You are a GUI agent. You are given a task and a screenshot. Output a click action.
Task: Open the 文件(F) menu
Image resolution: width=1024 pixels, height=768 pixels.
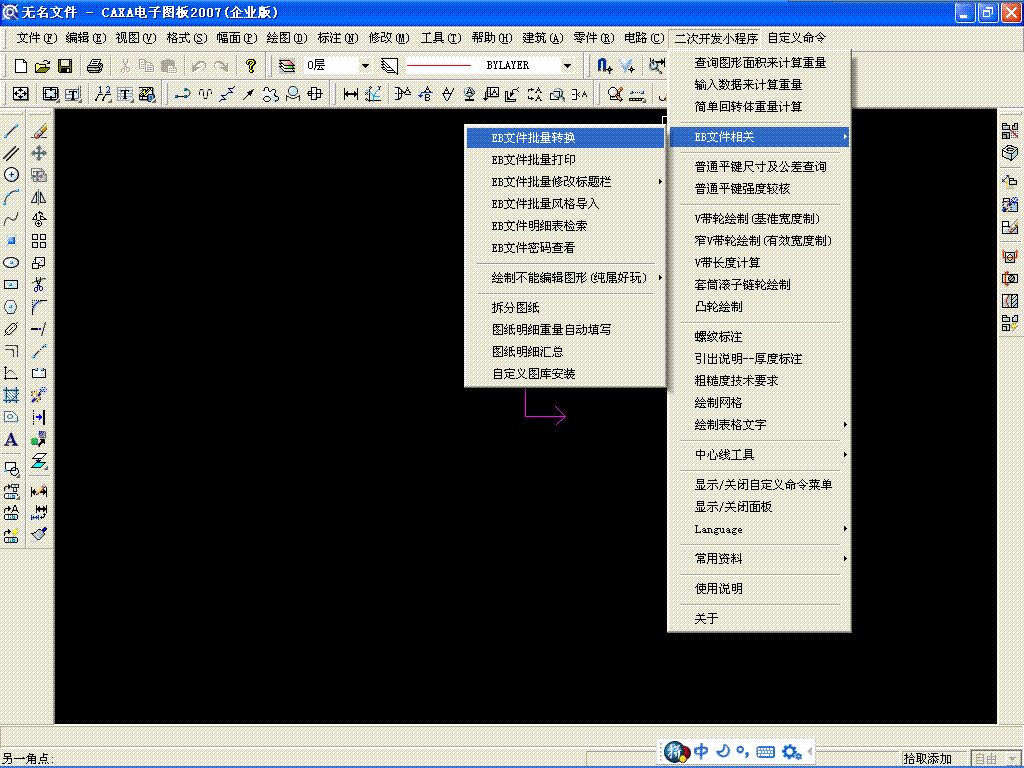click(x=37, y=38)
